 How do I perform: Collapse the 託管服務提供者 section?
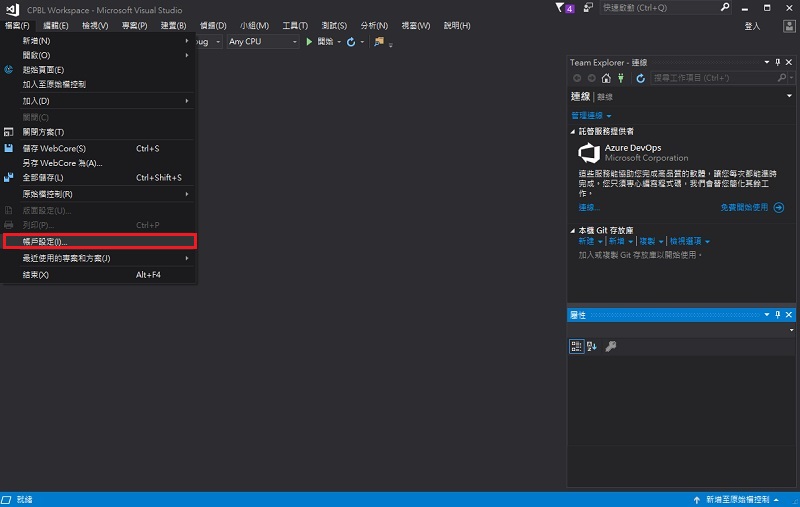(x=572, y=132)
